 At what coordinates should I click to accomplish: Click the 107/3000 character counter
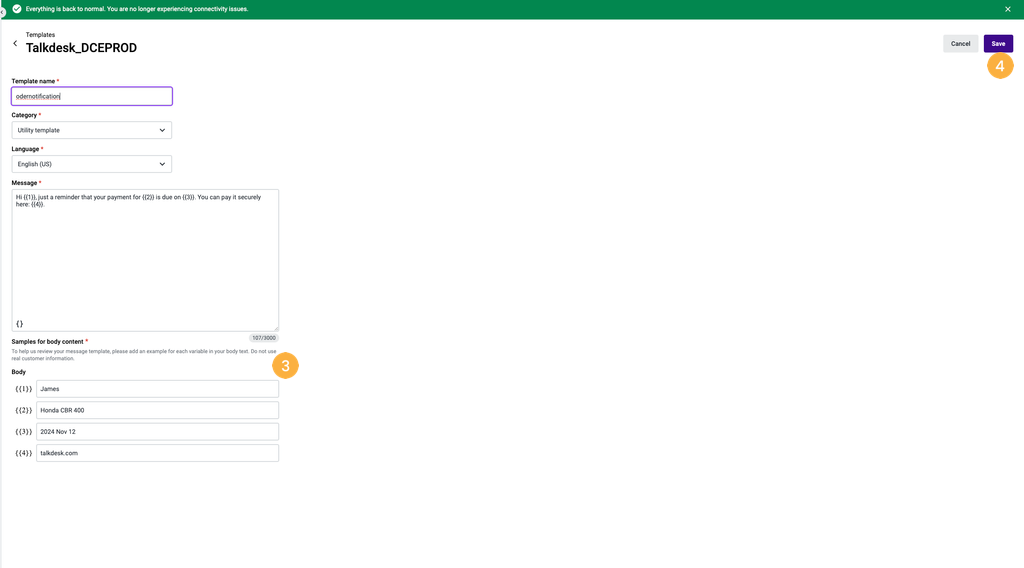[x=264, y=338]
